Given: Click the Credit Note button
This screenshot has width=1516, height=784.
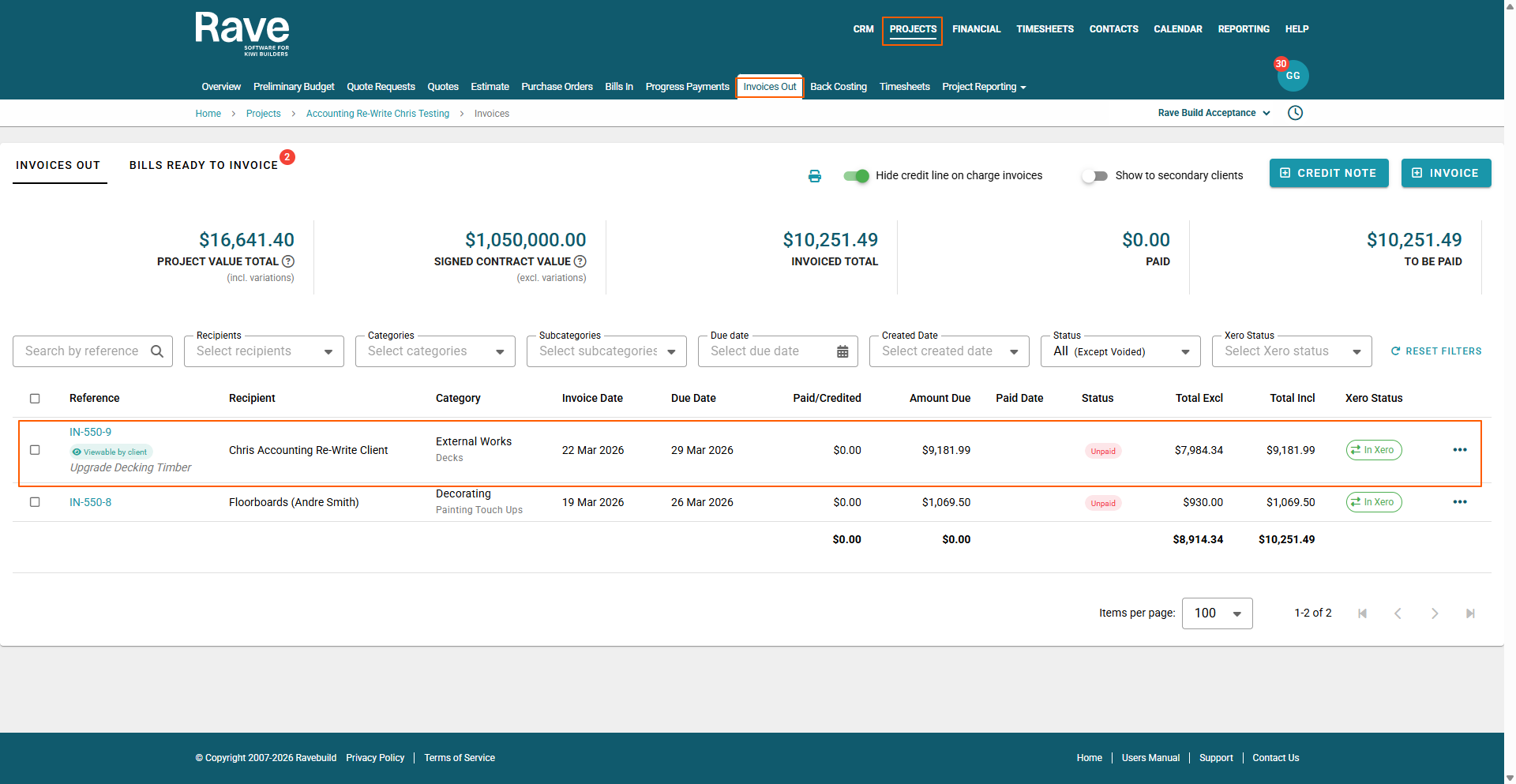Looking at the screenshot, I should (x=1328, y=173).
